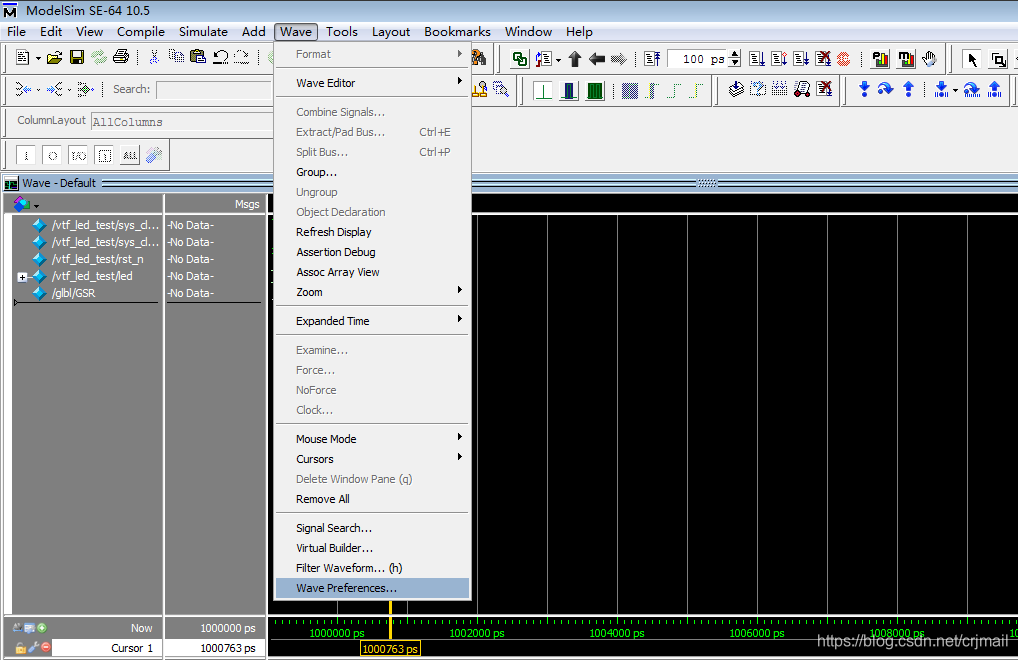Click the Memory Profiling M icon
Screen dimensions: 1018x660
(x=906, y=59)
